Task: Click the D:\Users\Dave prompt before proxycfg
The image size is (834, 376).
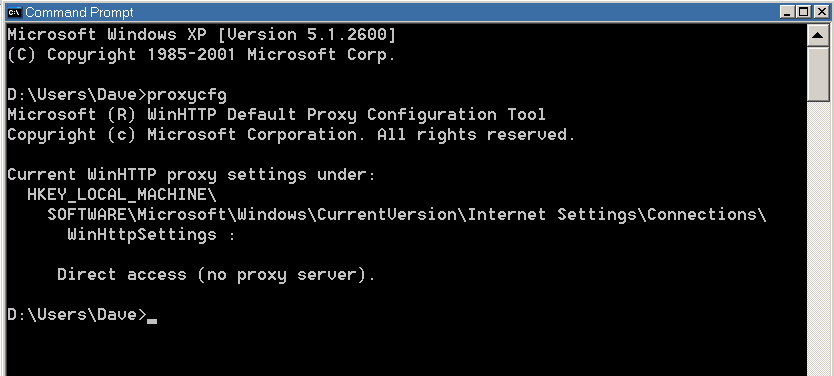Action: [77, 95]
